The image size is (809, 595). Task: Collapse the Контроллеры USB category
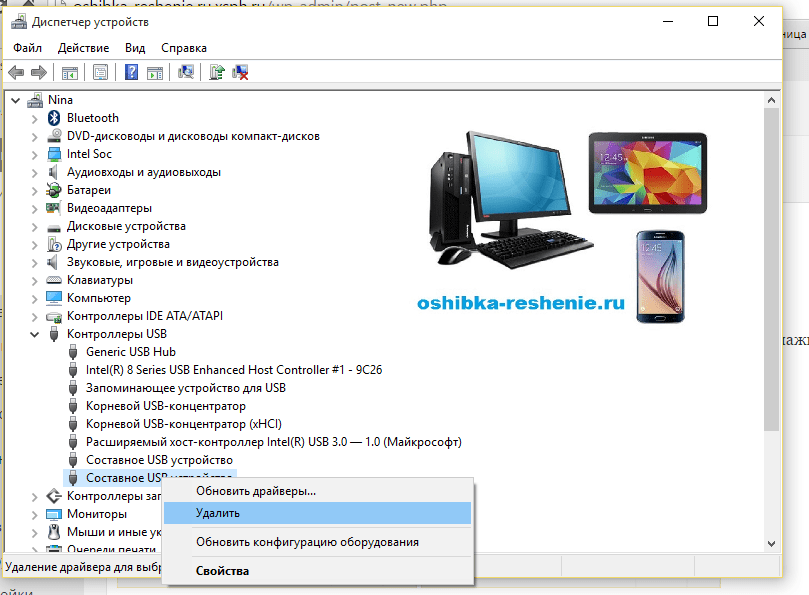pyautogui.click(x=35, y=334)
